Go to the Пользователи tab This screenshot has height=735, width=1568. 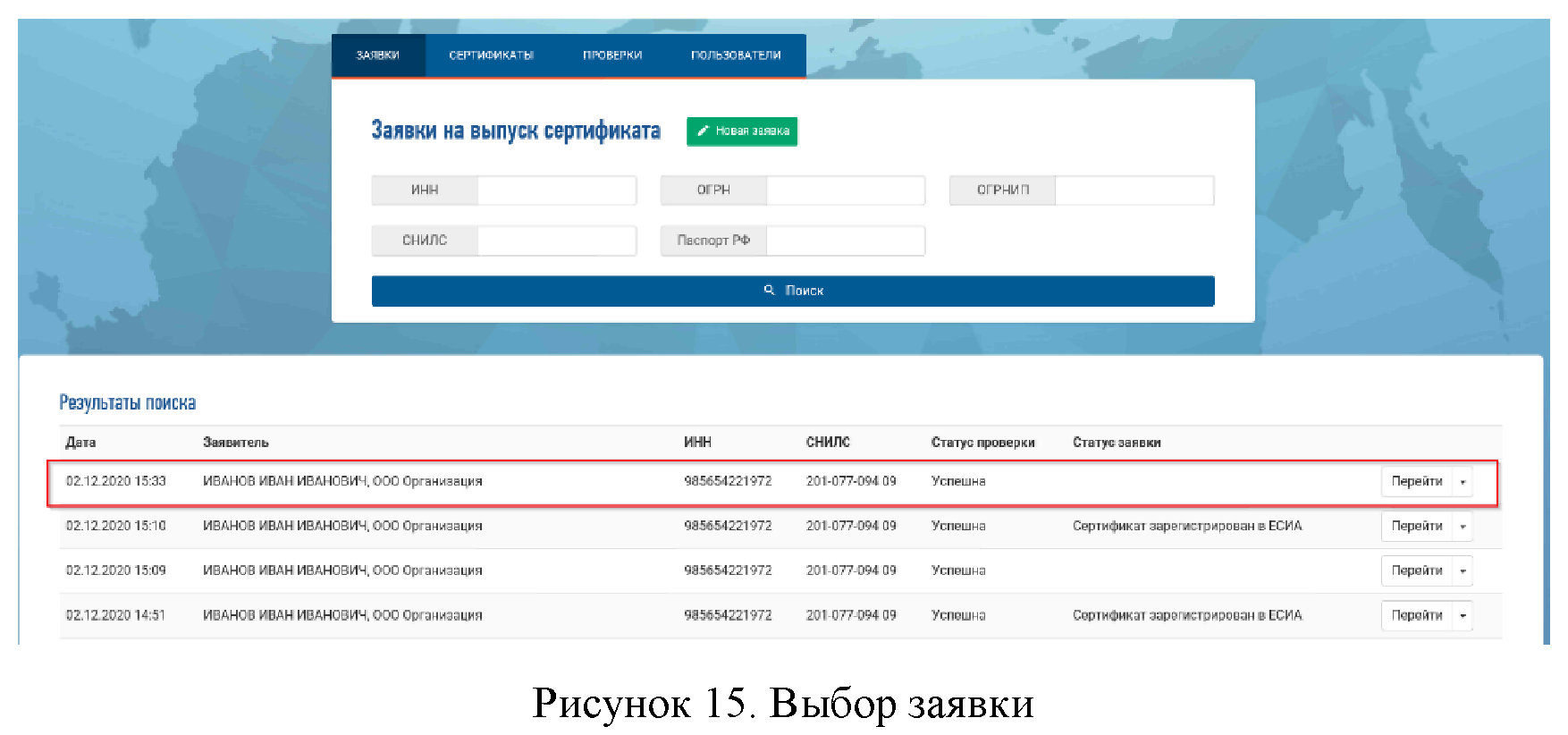(x=736, y=55)
